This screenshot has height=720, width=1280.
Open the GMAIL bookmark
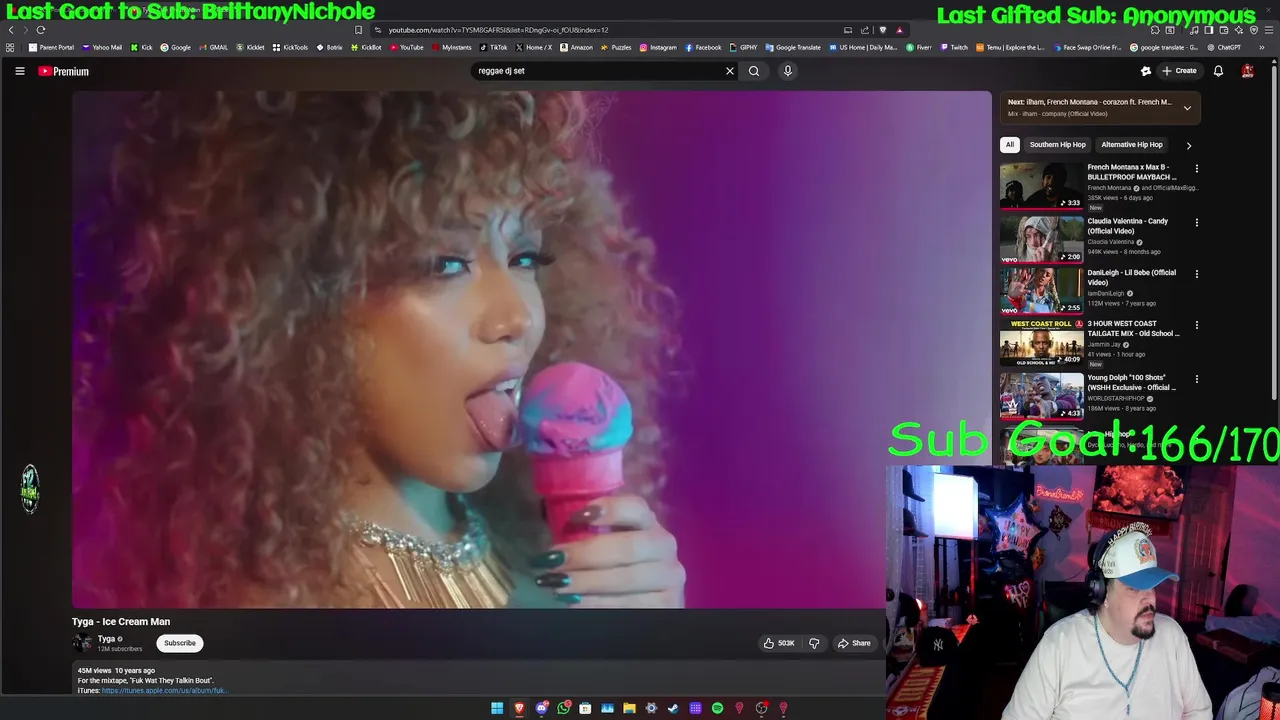pyautogui.click(x=212, y=47)
